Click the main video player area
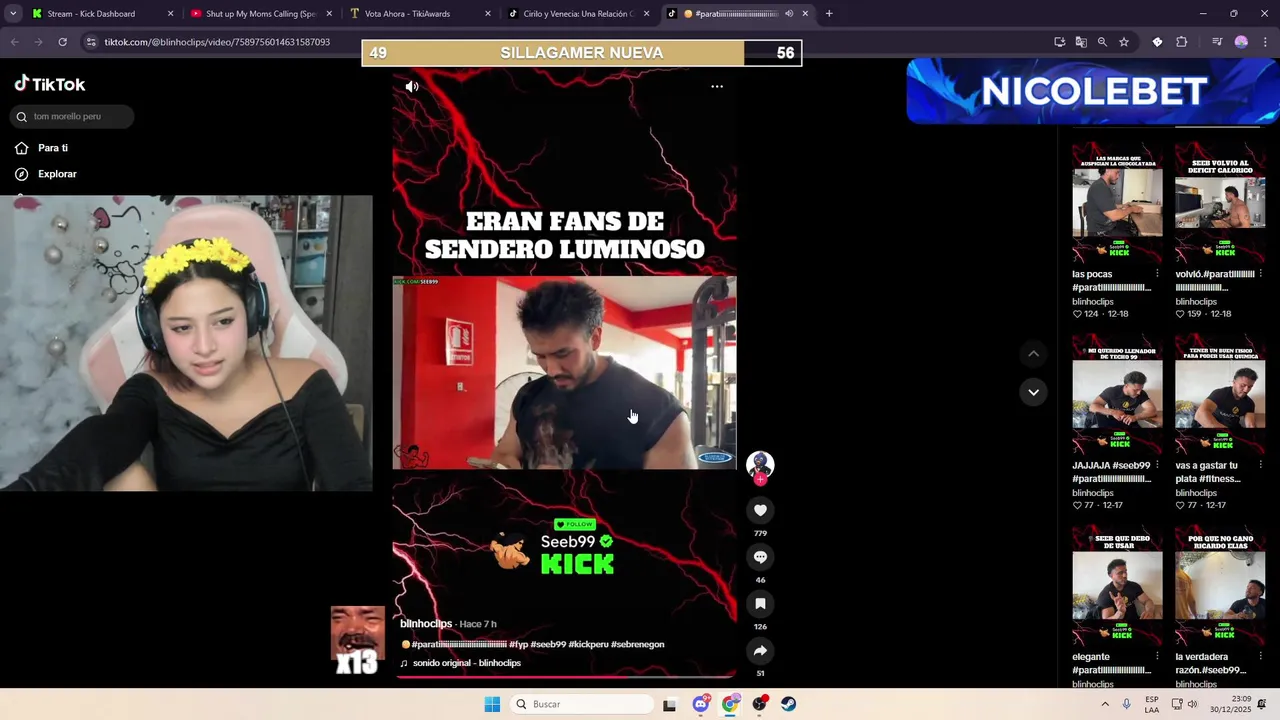Screen dimensions: 1280x720 click(565, 373)
